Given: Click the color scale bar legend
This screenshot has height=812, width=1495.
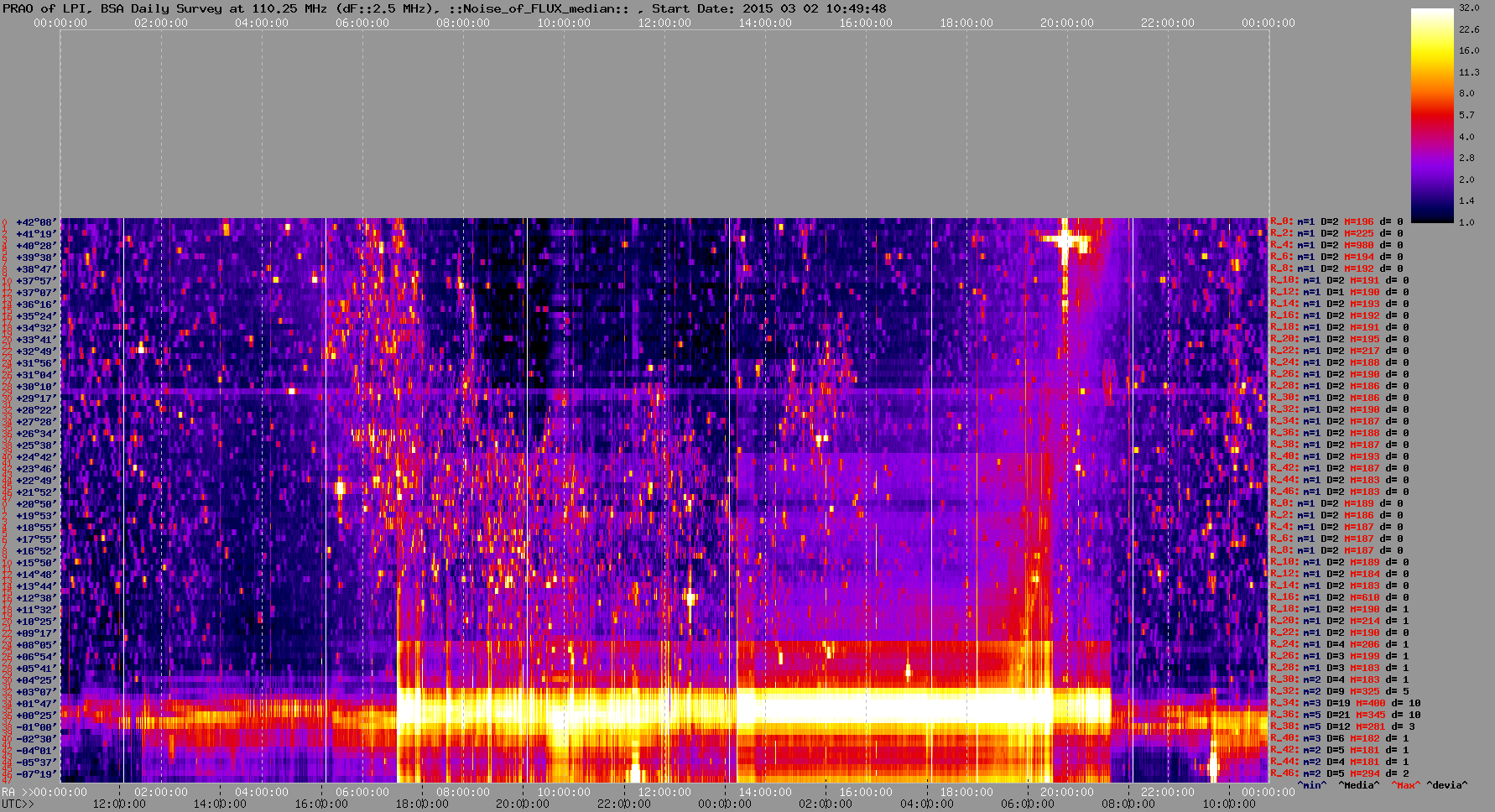Looking at the screenshot, I should click(1432, 115).
